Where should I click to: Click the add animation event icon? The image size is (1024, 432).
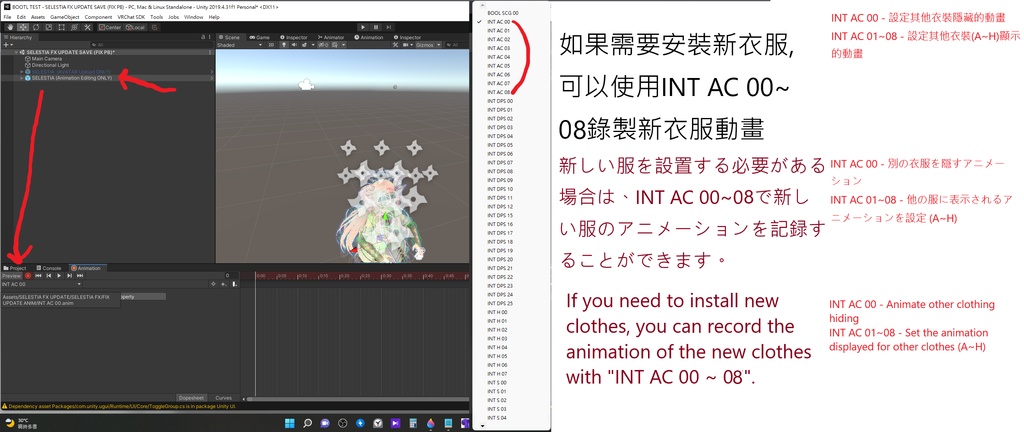(x=234, y=284)
